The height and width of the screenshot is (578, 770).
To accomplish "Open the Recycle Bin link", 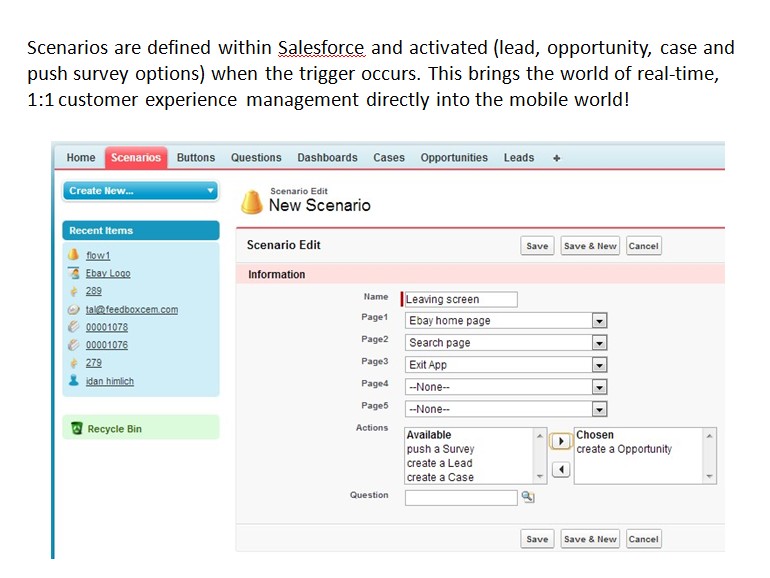I will (x=114, y=429).
